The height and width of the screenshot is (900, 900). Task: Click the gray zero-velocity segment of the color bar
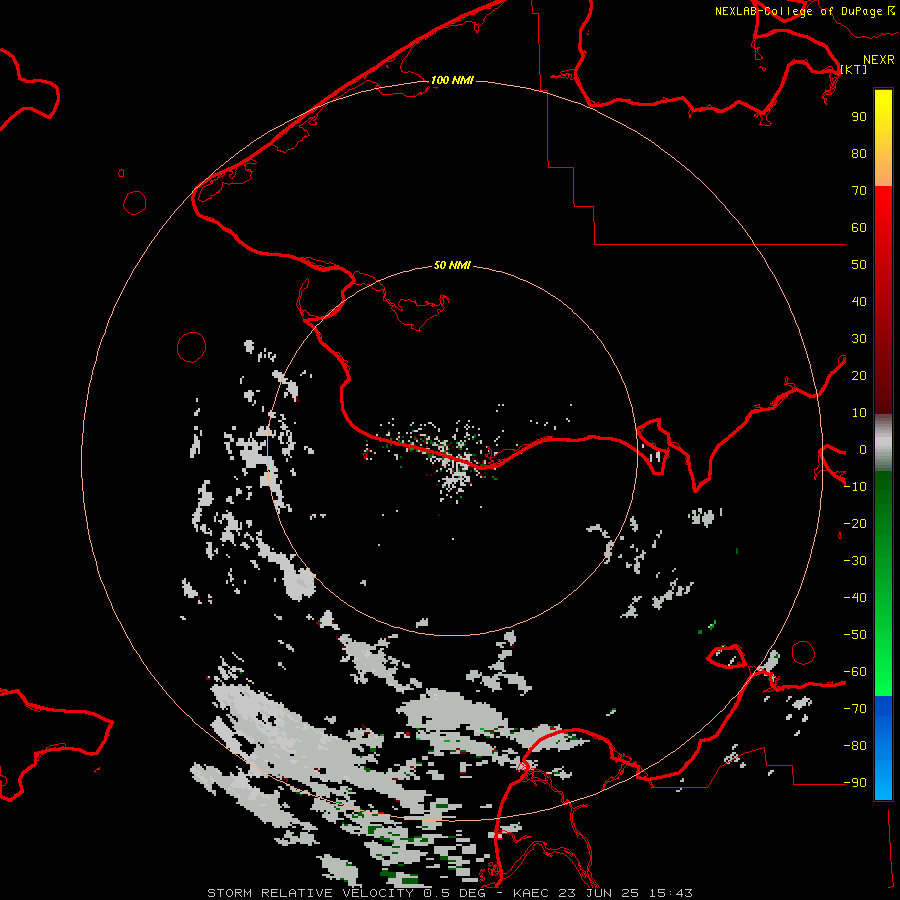click(883, 443)
